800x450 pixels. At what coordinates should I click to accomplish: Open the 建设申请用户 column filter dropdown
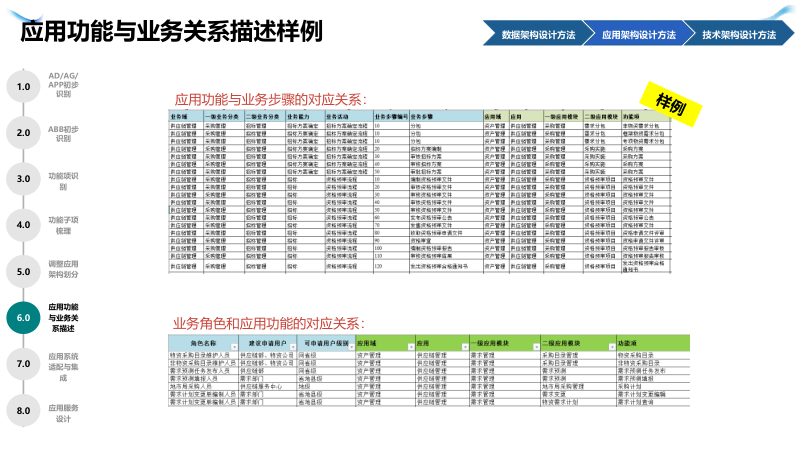[x=293, y=347]
